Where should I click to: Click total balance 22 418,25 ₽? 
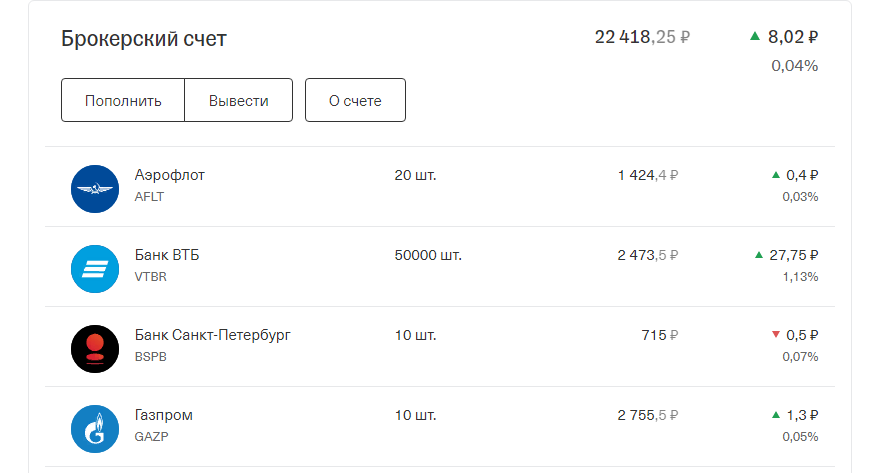[642, 37]
